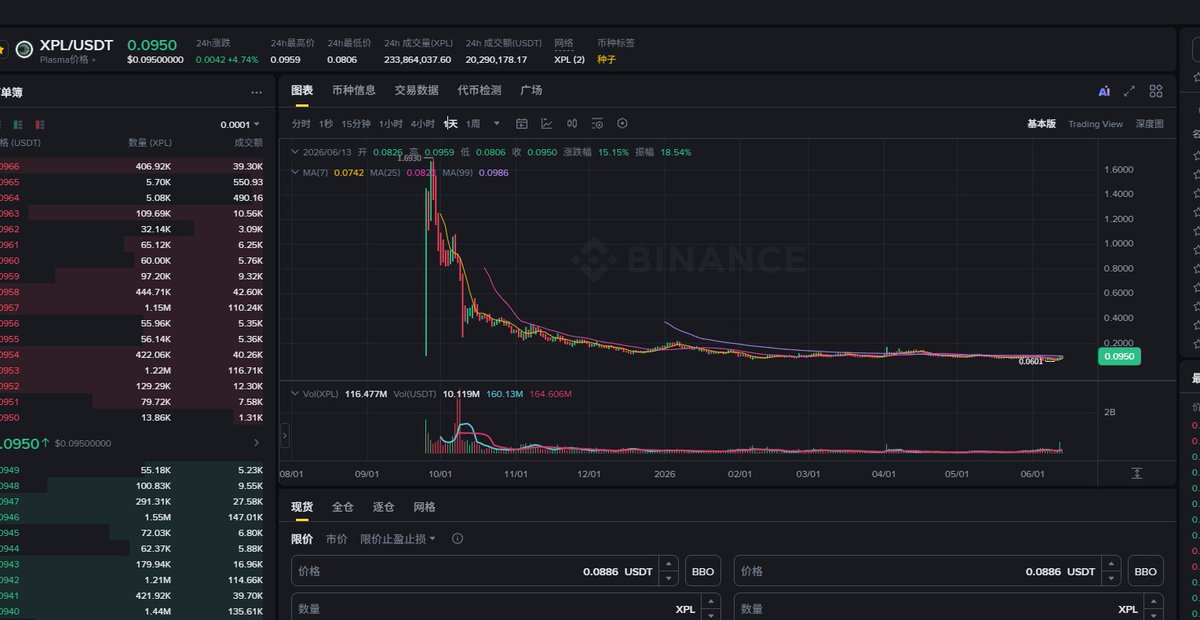Screen dimensions: 1200x620
Task: Open the 限价止盈止损 order type dropdown
Action: [x=398, y=539]
